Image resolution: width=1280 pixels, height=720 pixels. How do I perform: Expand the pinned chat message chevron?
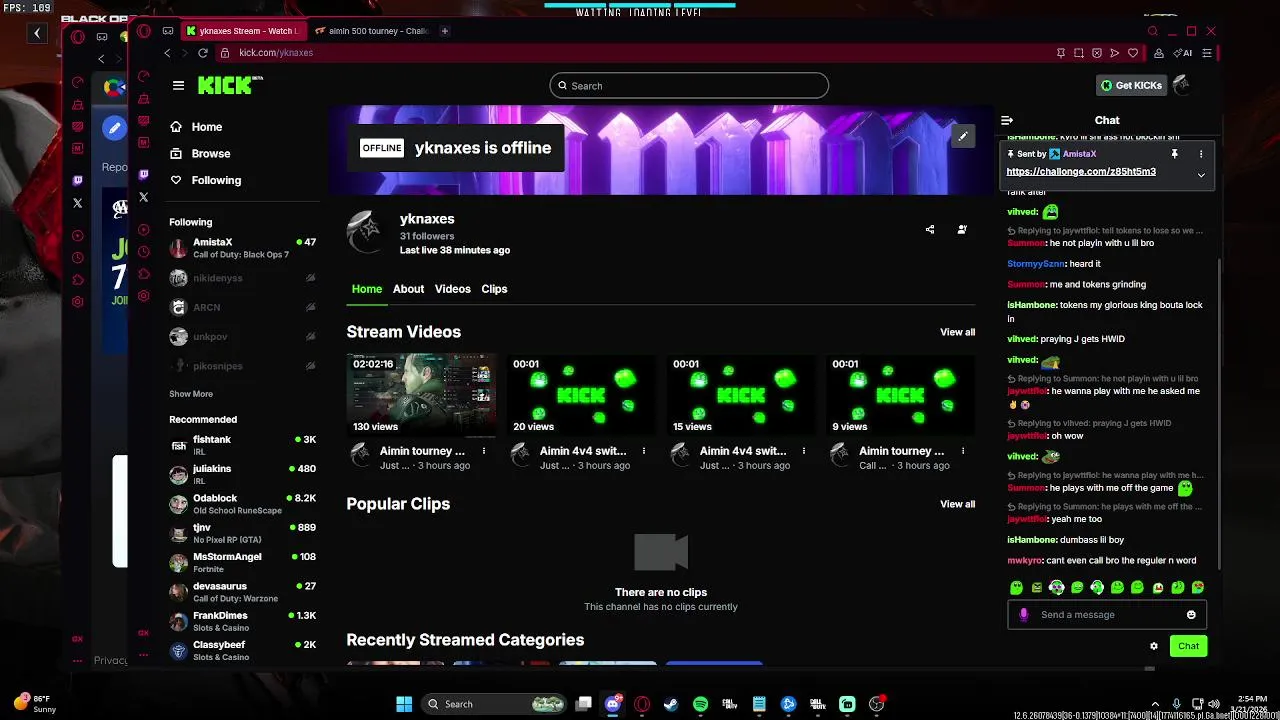[x=1201, y=175]
